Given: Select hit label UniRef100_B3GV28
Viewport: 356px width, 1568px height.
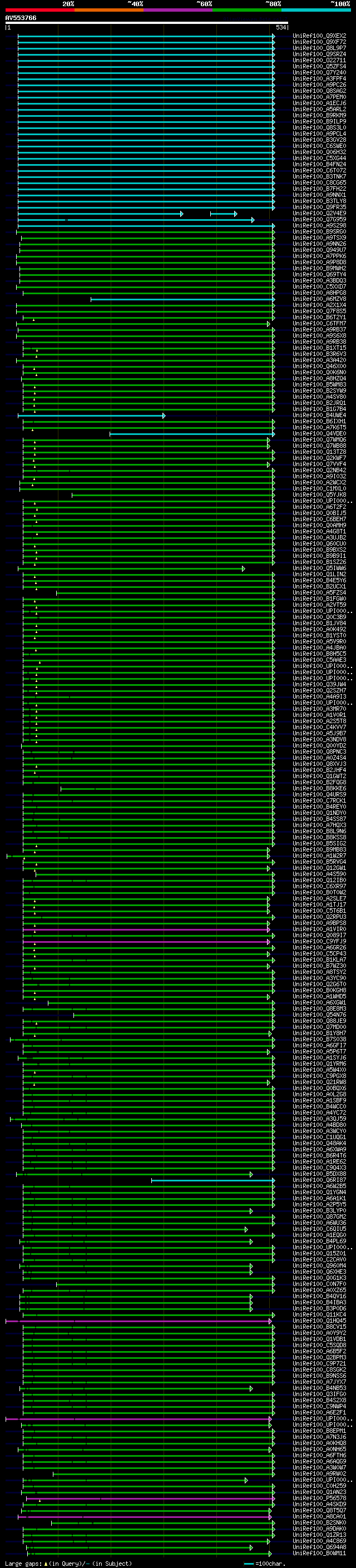Looking at the screenshot, I should [x=319, y=140].
